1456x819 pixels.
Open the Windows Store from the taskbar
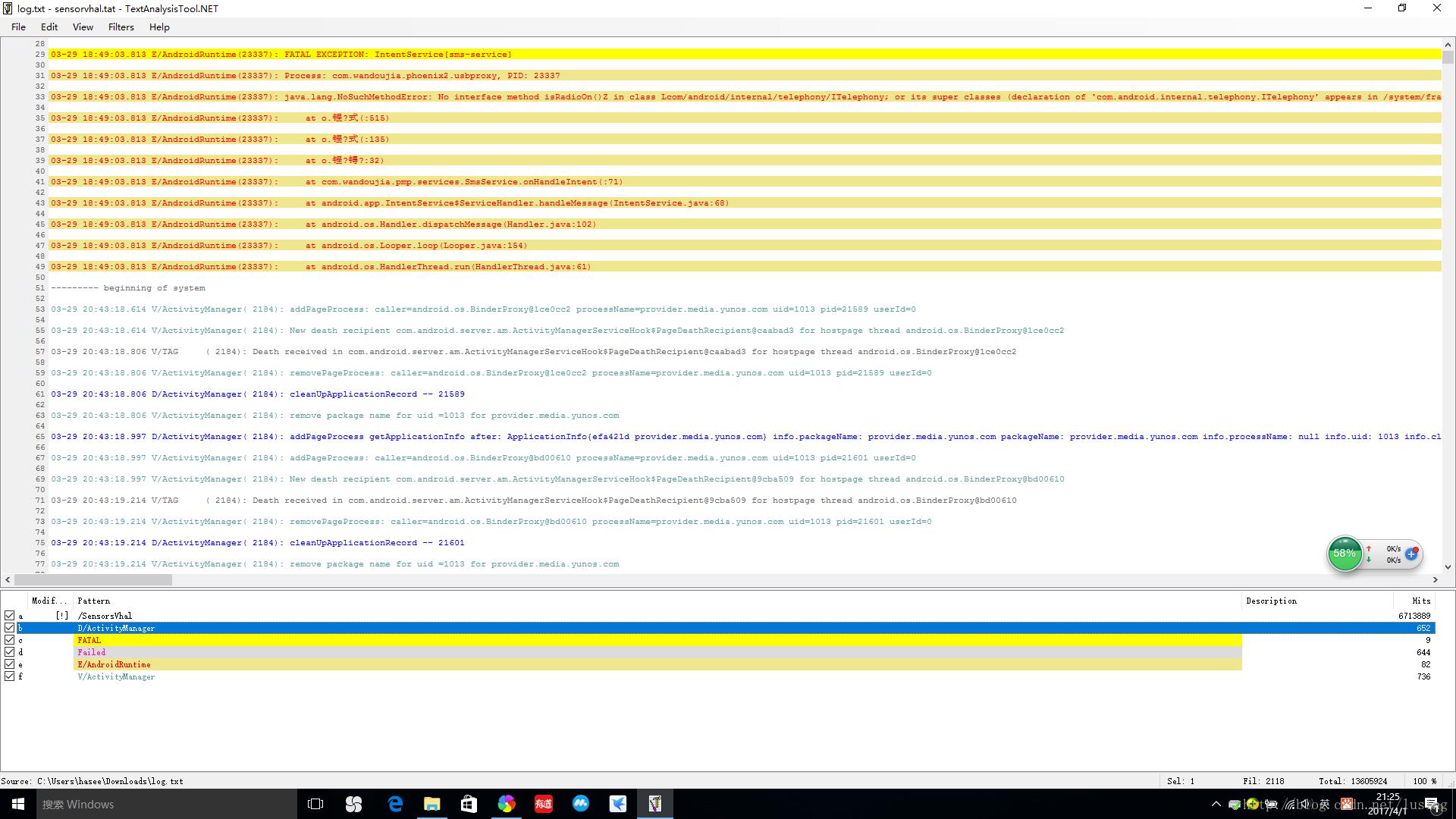469,804
